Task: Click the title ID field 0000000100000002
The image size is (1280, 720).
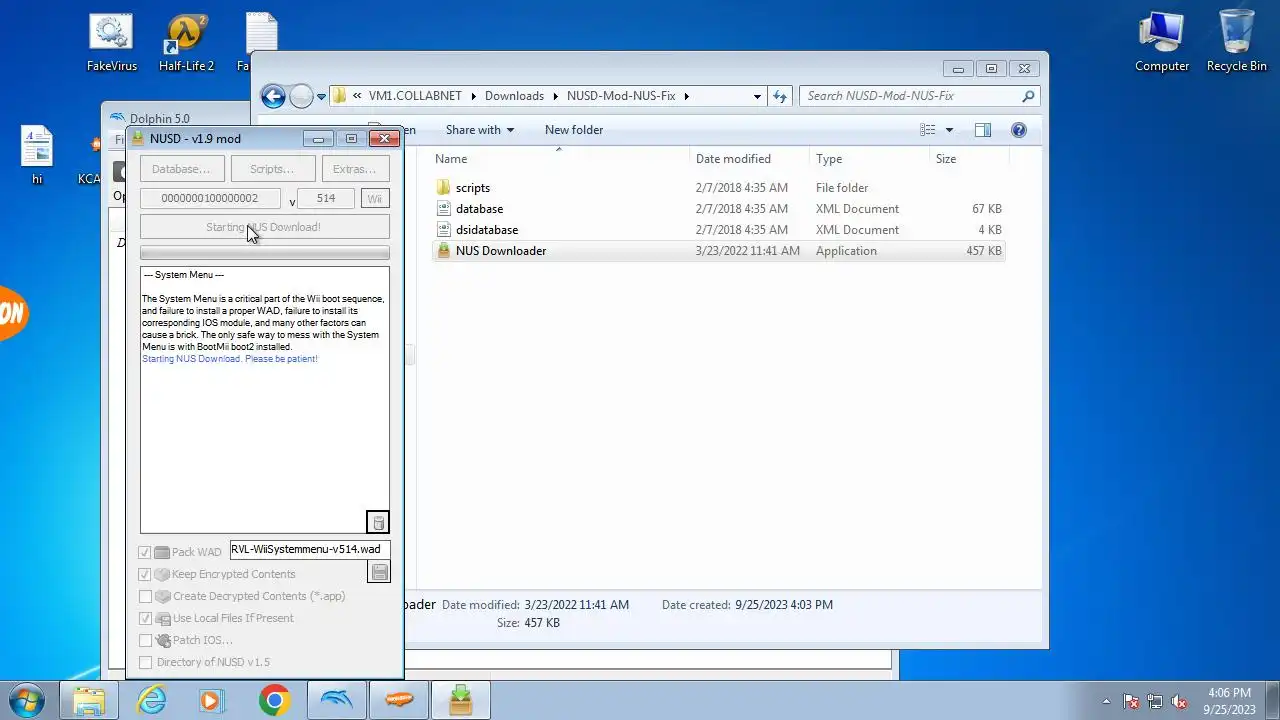Action: (x=210, y=198)
